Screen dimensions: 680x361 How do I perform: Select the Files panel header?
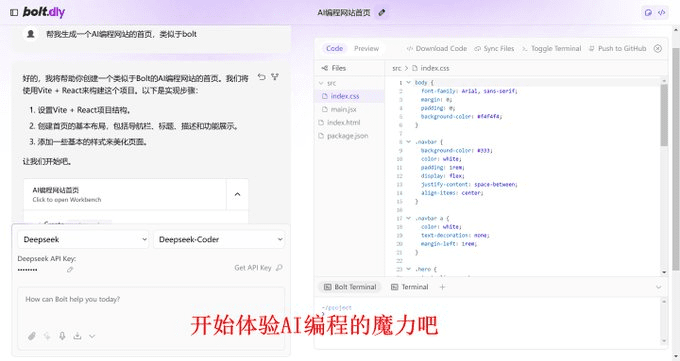[334, 68]
